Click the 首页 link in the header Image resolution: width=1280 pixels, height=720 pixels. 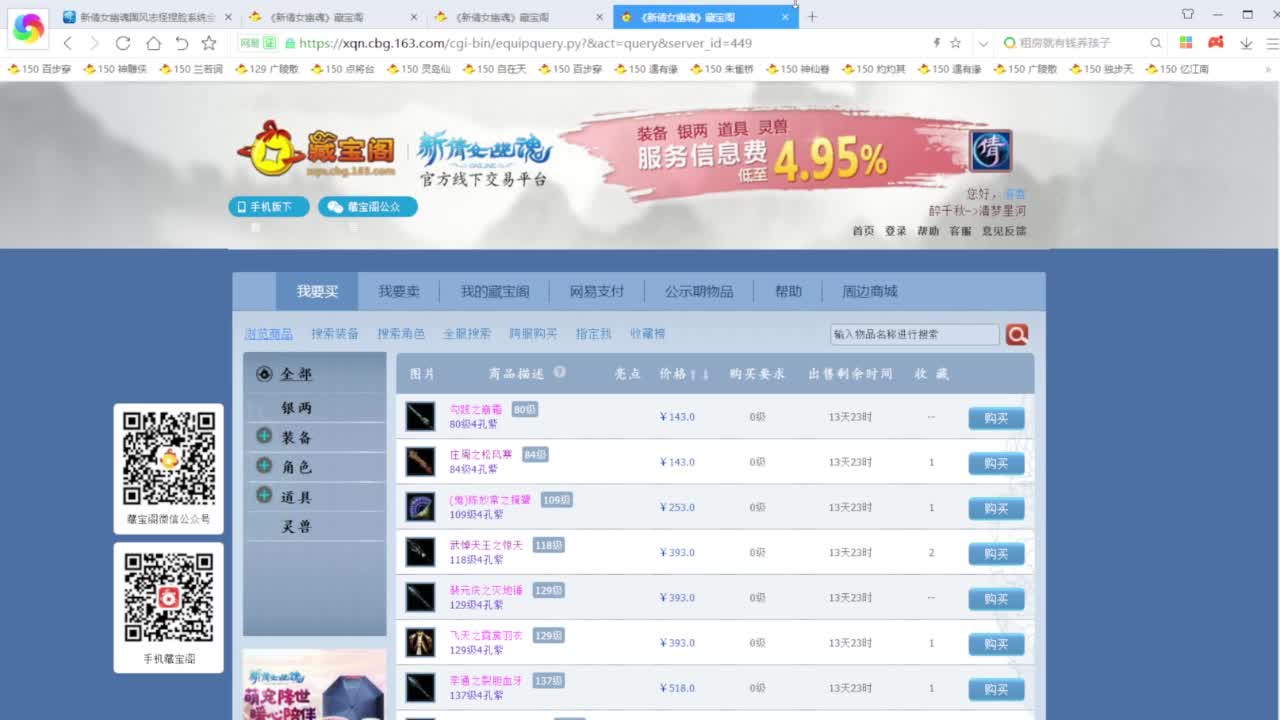[x=863, y=231]
